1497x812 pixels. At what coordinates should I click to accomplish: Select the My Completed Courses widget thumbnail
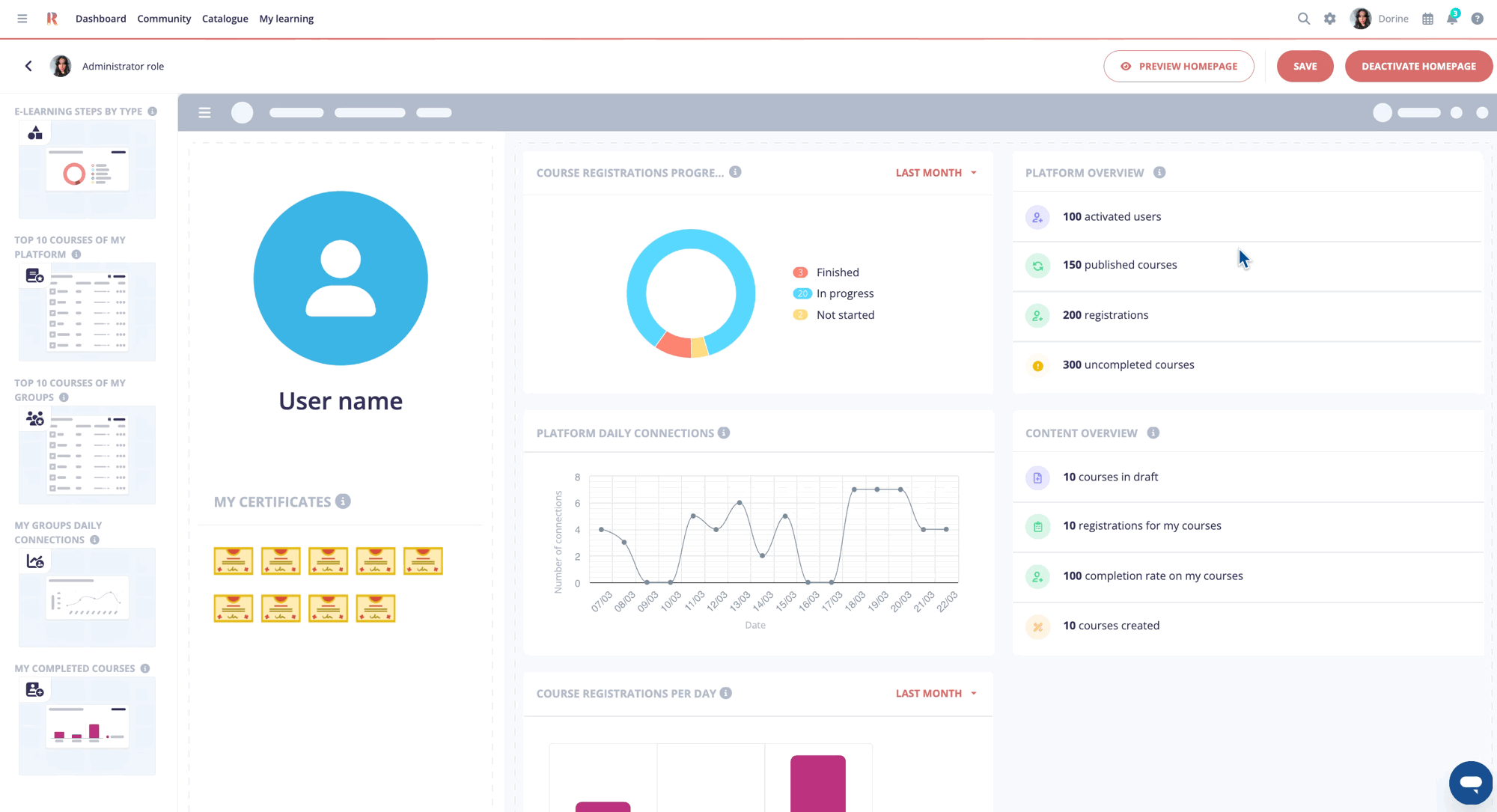click(x=87, y=726)
